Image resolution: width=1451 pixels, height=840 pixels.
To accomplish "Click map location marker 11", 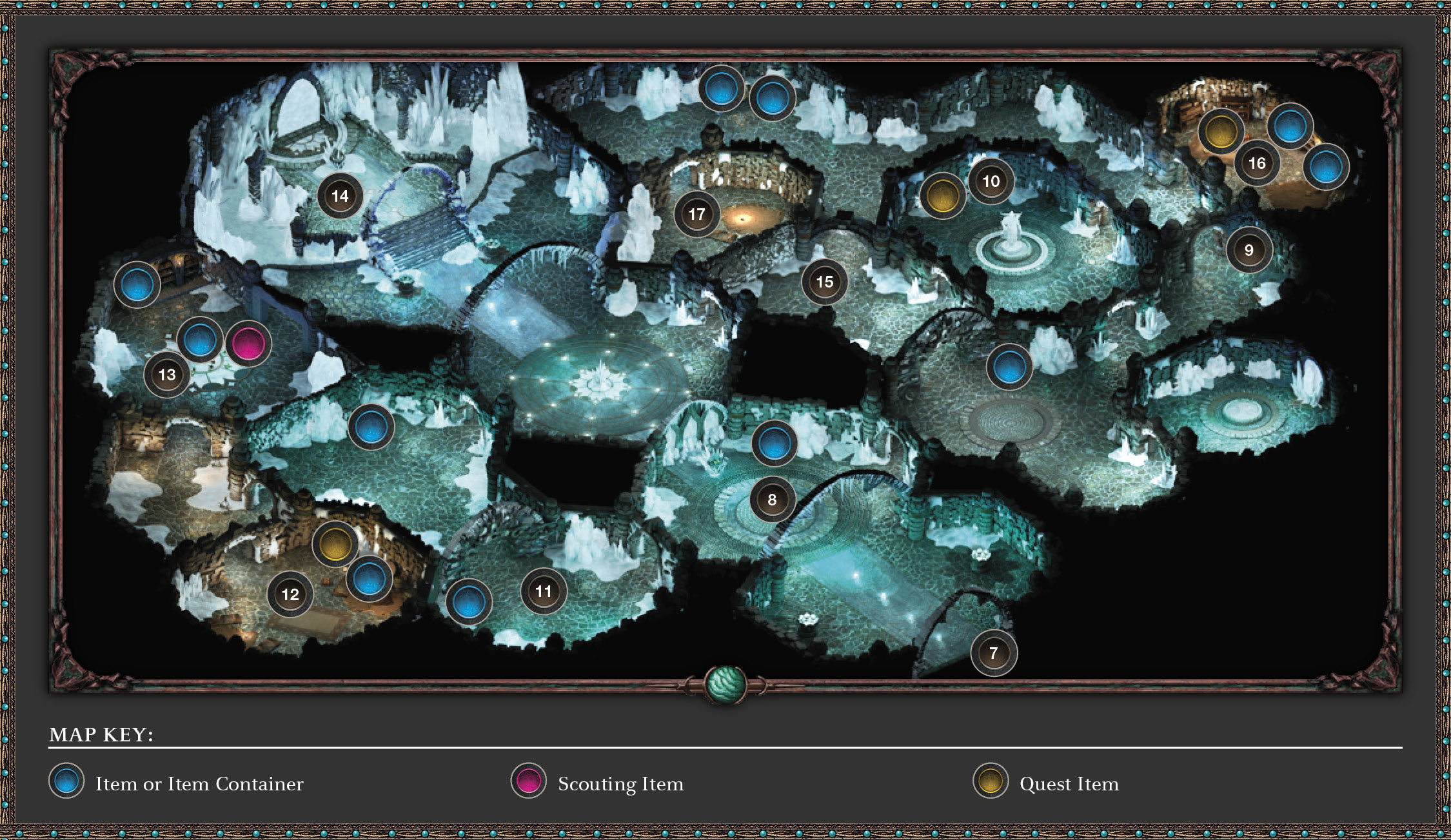I will point(544,591).
